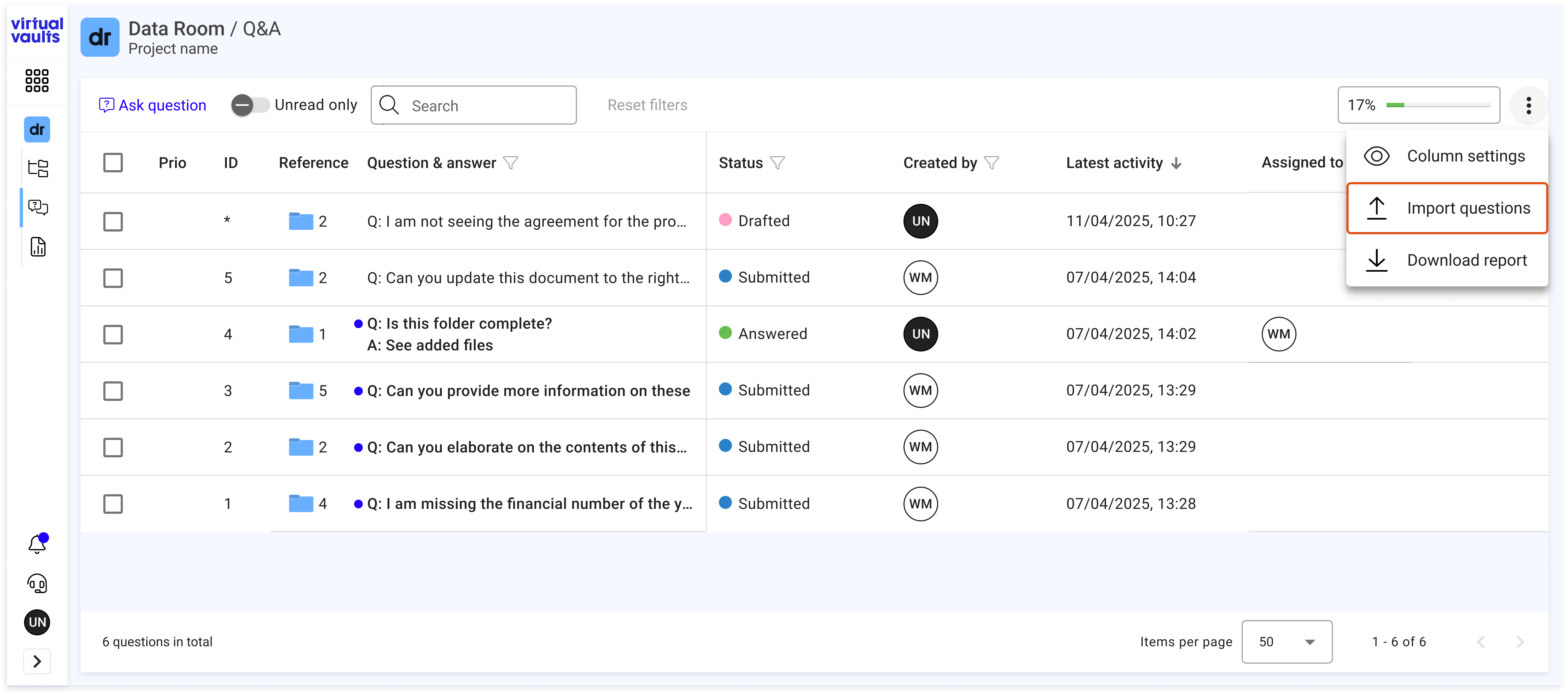Image resolution: width=1568 pixels, height=694 pixels.
Task: Open question 'I am missing the financial number'
Action: [x=530, y=504]
